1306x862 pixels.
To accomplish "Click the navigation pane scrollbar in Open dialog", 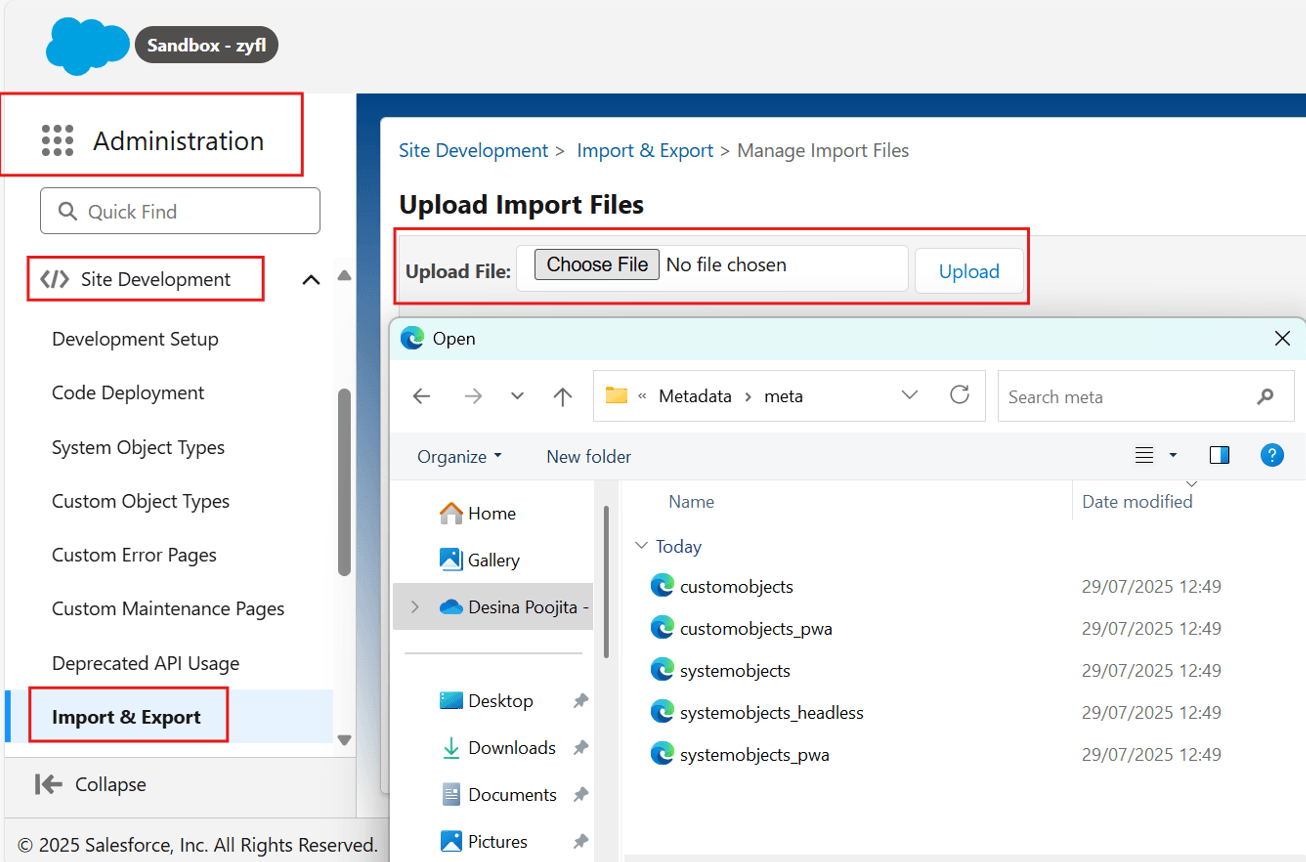I will (x=606, y=580).
